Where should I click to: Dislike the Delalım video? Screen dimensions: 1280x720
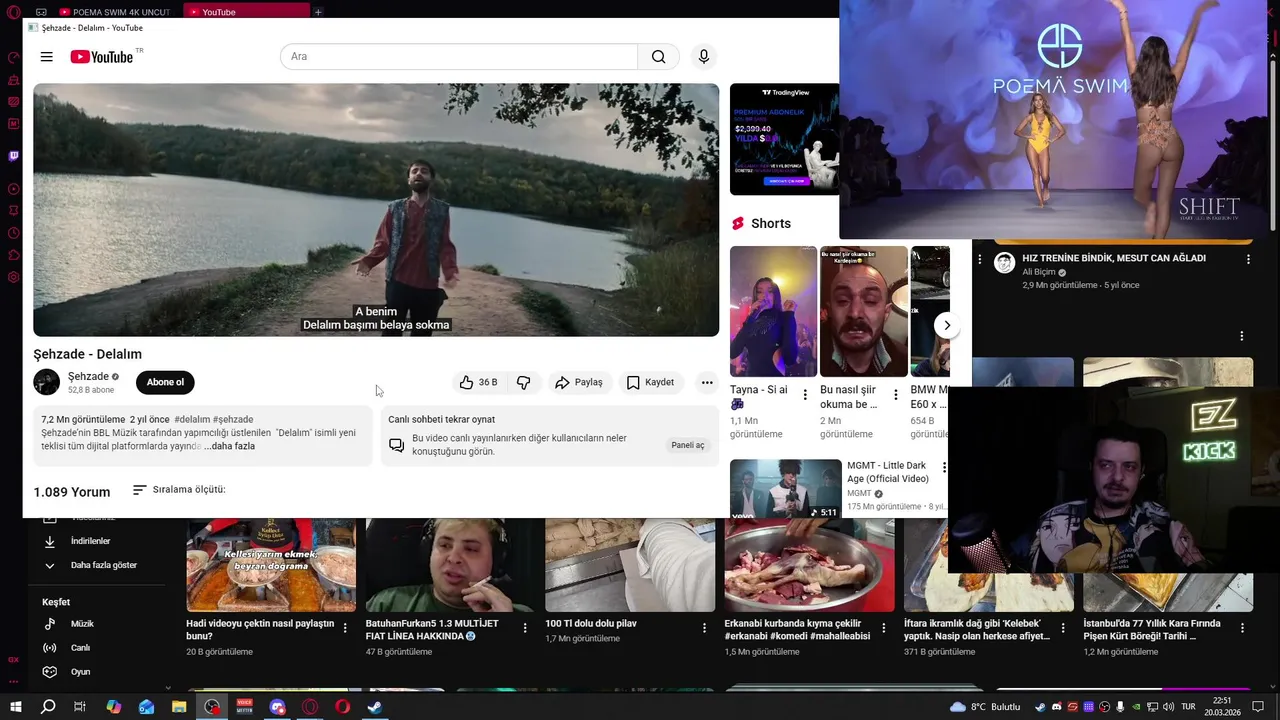524,382
